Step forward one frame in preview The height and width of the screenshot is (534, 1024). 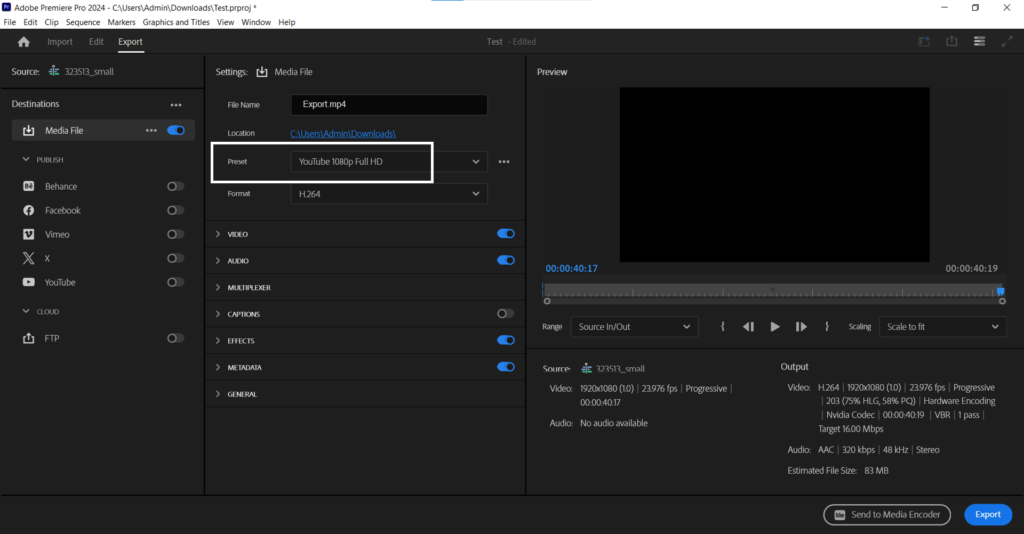[801, 327]
